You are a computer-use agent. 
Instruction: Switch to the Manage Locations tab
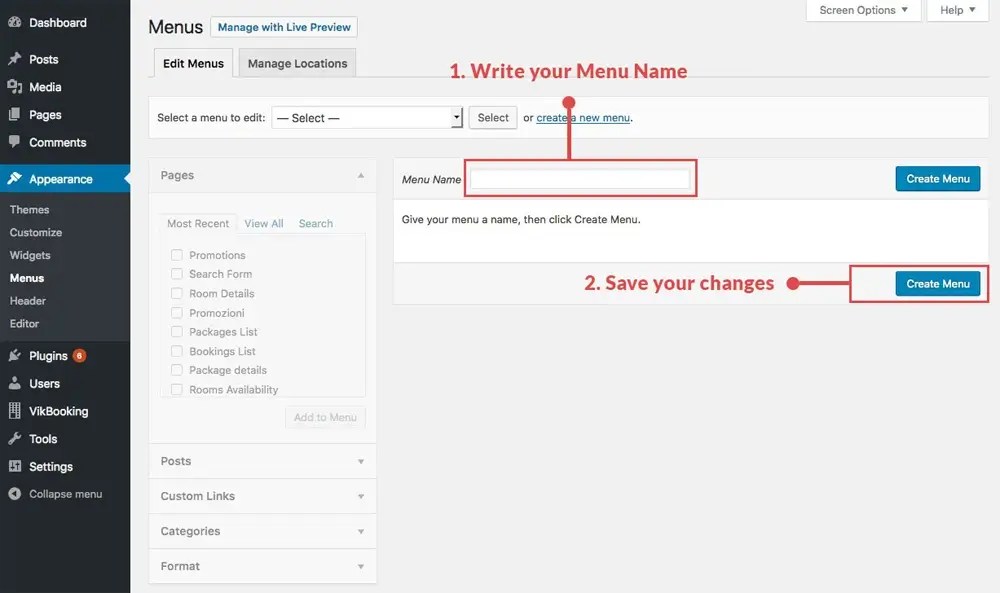click(x=297, y=62)
